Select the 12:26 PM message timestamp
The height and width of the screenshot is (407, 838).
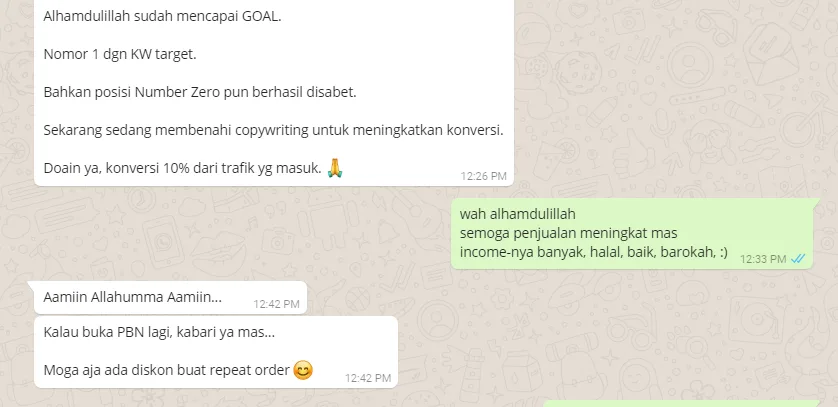484,176
